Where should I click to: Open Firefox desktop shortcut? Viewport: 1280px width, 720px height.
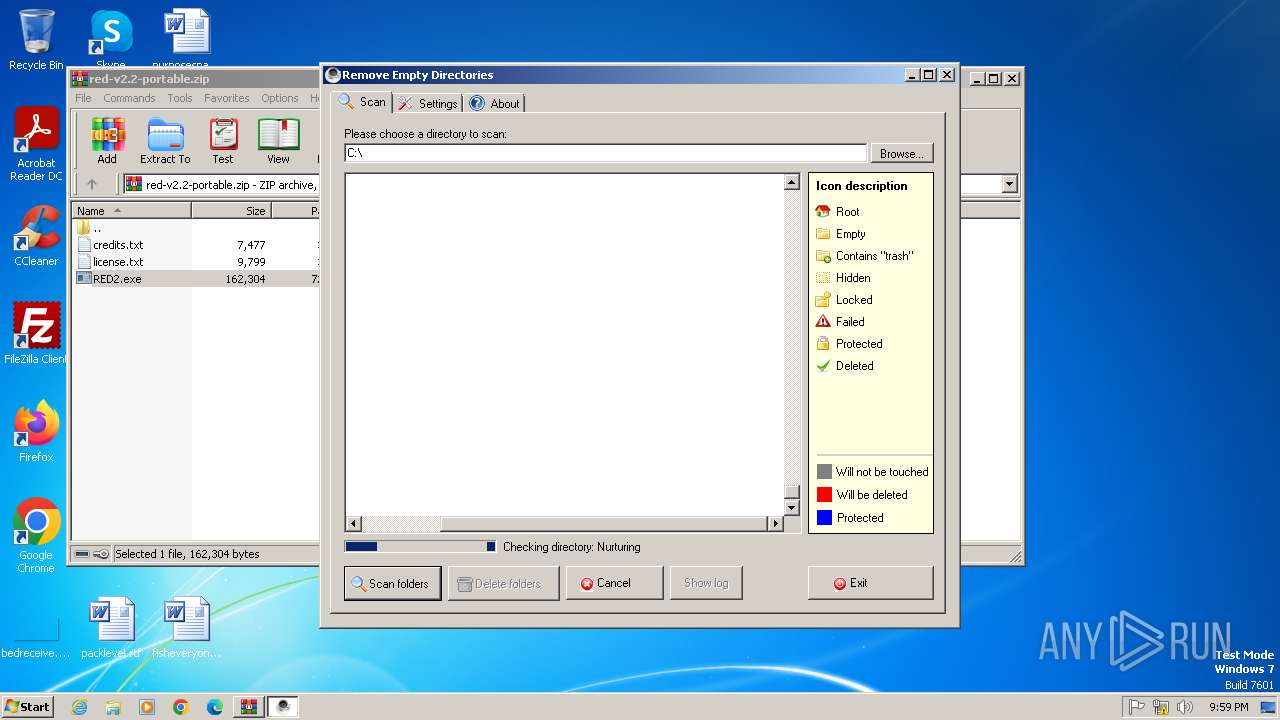coord(36,431)
